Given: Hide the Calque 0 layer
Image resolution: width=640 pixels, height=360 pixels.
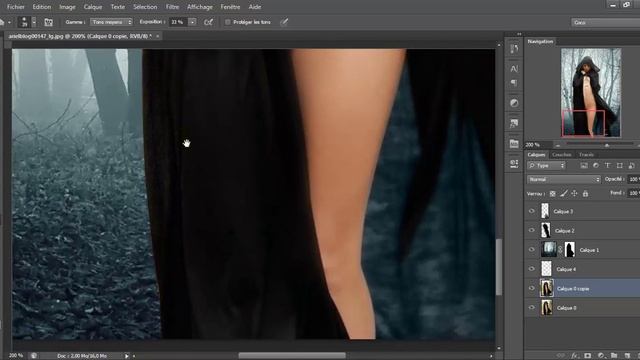Looking at the screenshot, I should [x=531, y=308].
